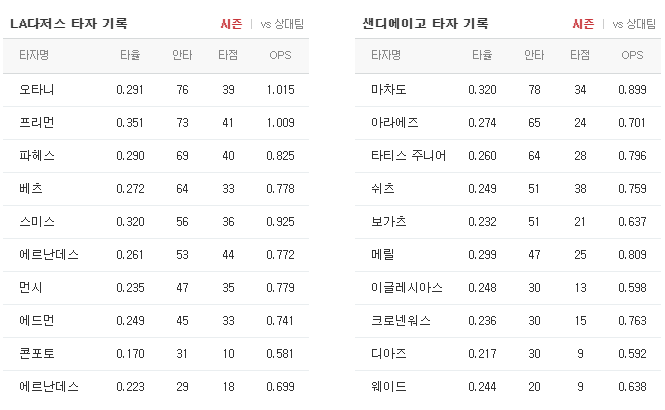Select batter 먼시
Screen dimensions: 665x410
[x=31, y=287]
